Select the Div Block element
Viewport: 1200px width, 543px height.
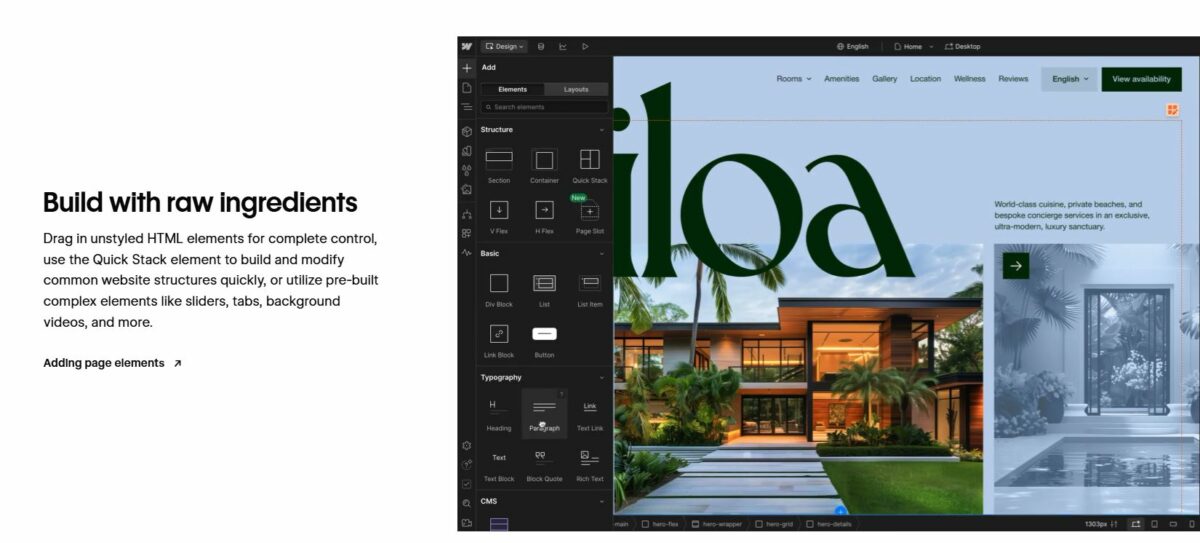click(499, 289)
